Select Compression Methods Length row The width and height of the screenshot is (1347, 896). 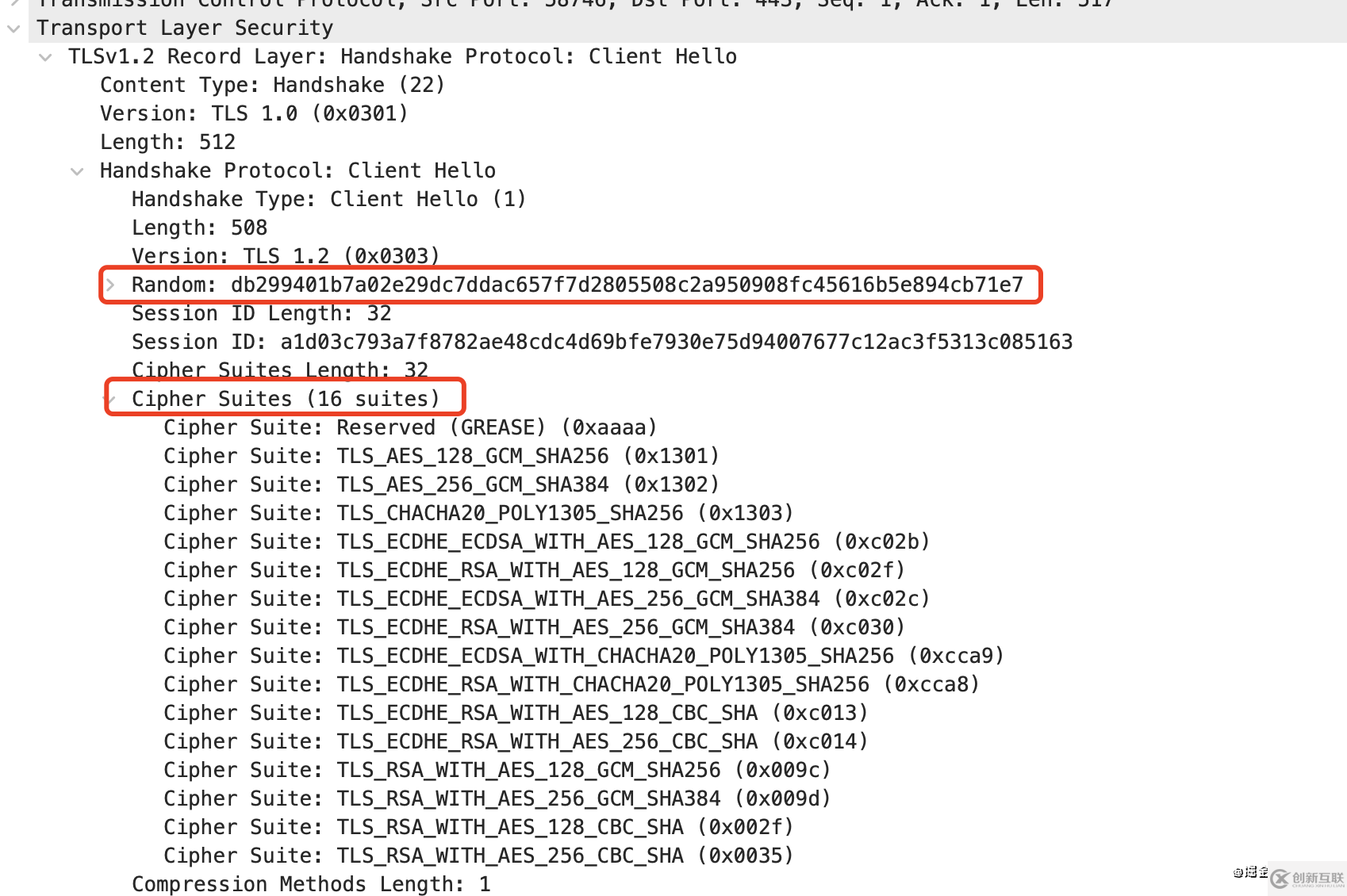(x=311, y=884)
